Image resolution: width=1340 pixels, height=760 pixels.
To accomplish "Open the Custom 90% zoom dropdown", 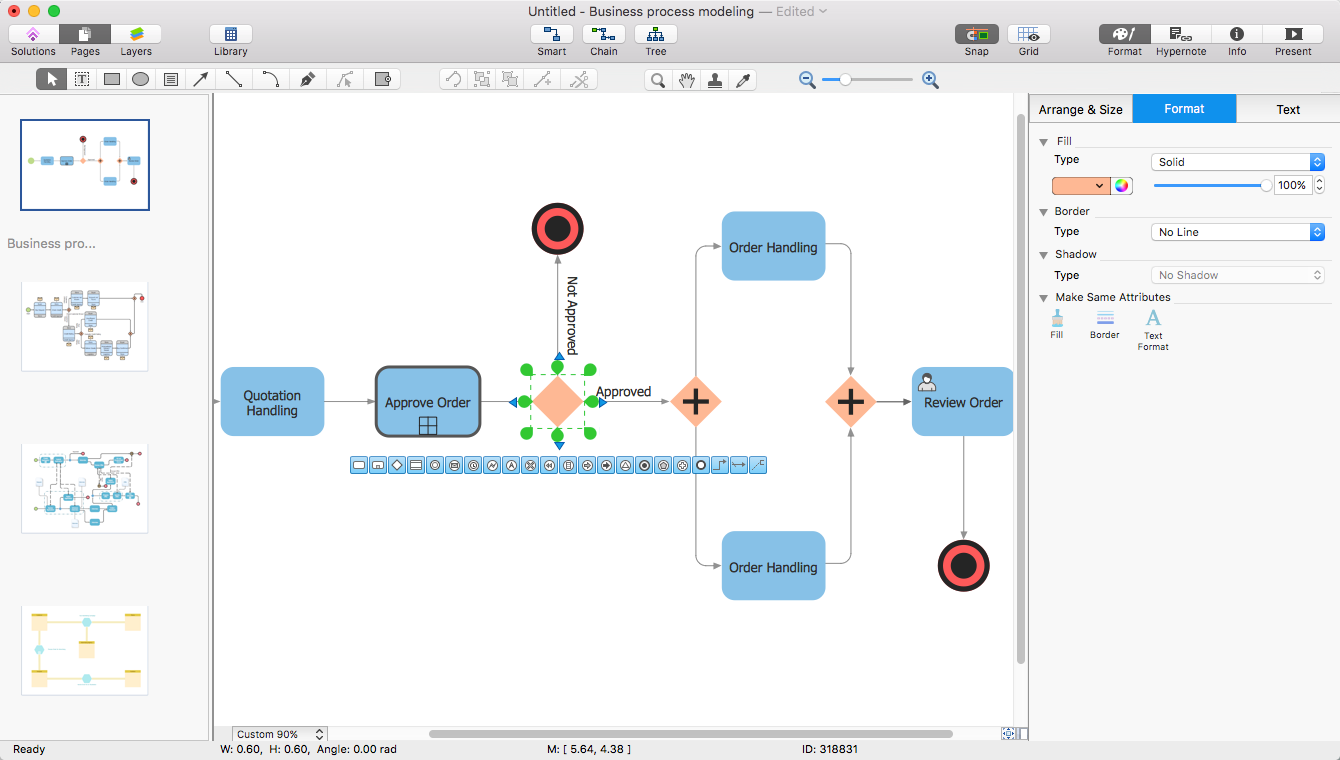I will 279,734.
